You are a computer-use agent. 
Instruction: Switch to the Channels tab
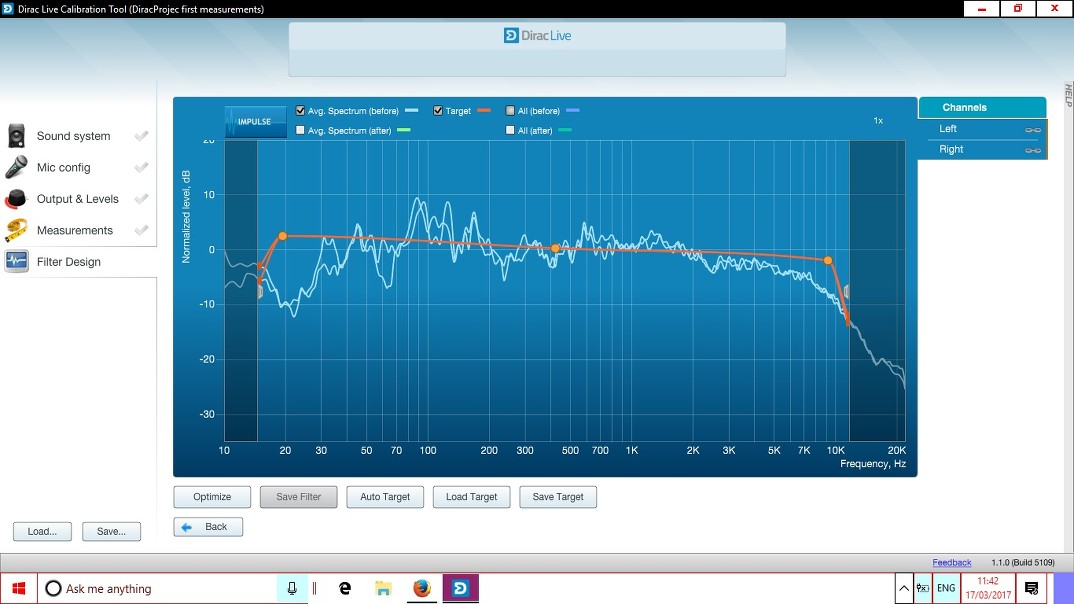(981, 107)
